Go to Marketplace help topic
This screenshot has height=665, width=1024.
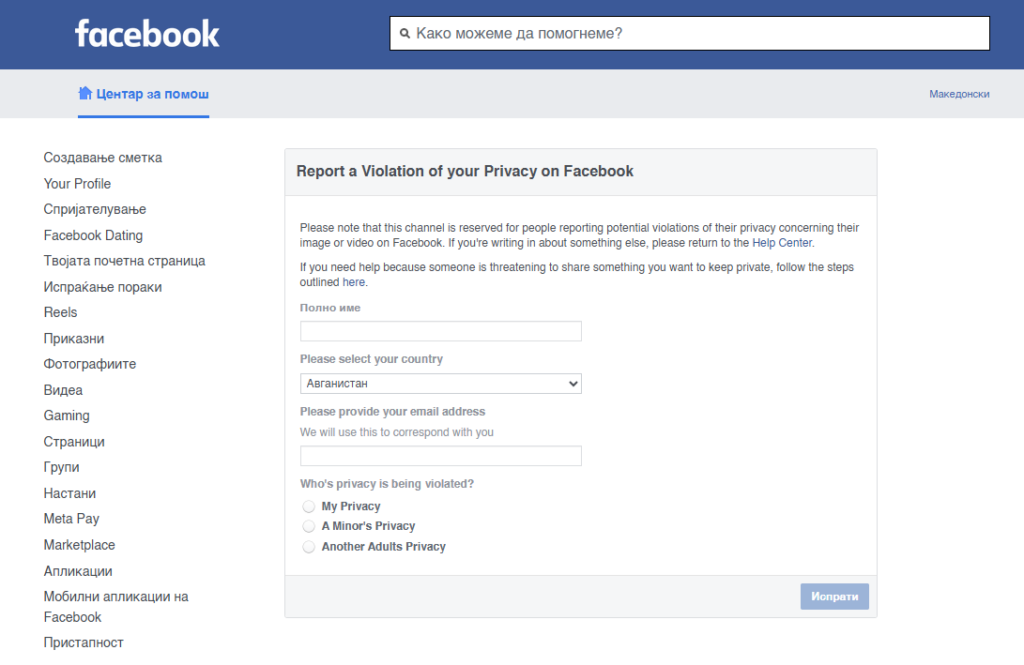[79, 545]
